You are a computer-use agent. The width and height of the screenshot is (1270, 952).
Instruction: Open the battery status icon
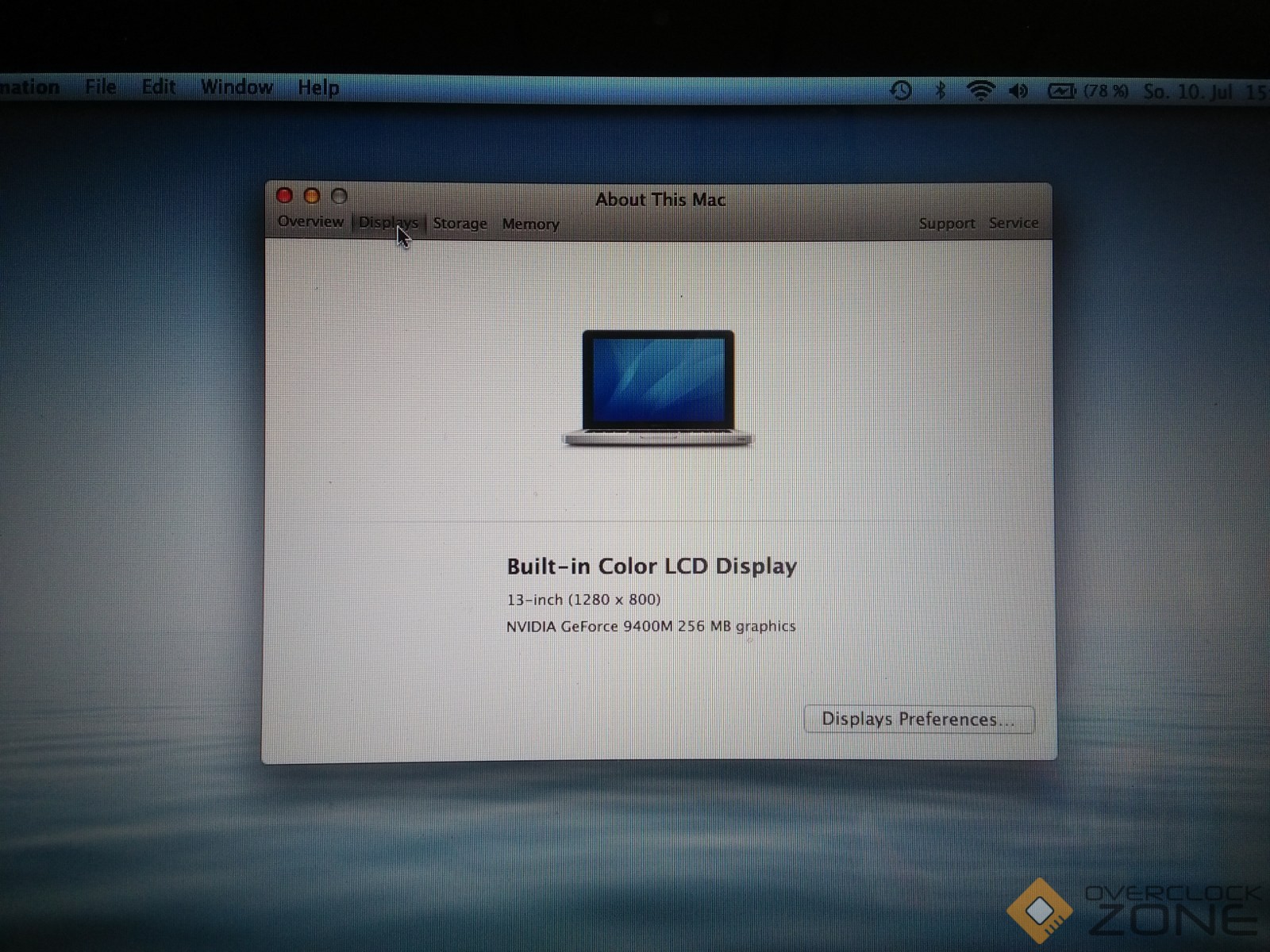(x=1062, y=91)
